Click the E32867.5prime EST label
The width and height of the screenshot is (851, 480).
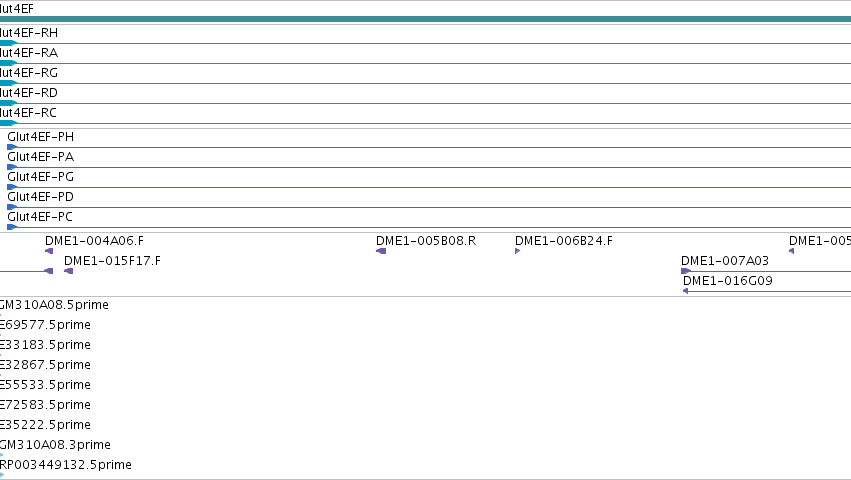click(46, 365)
